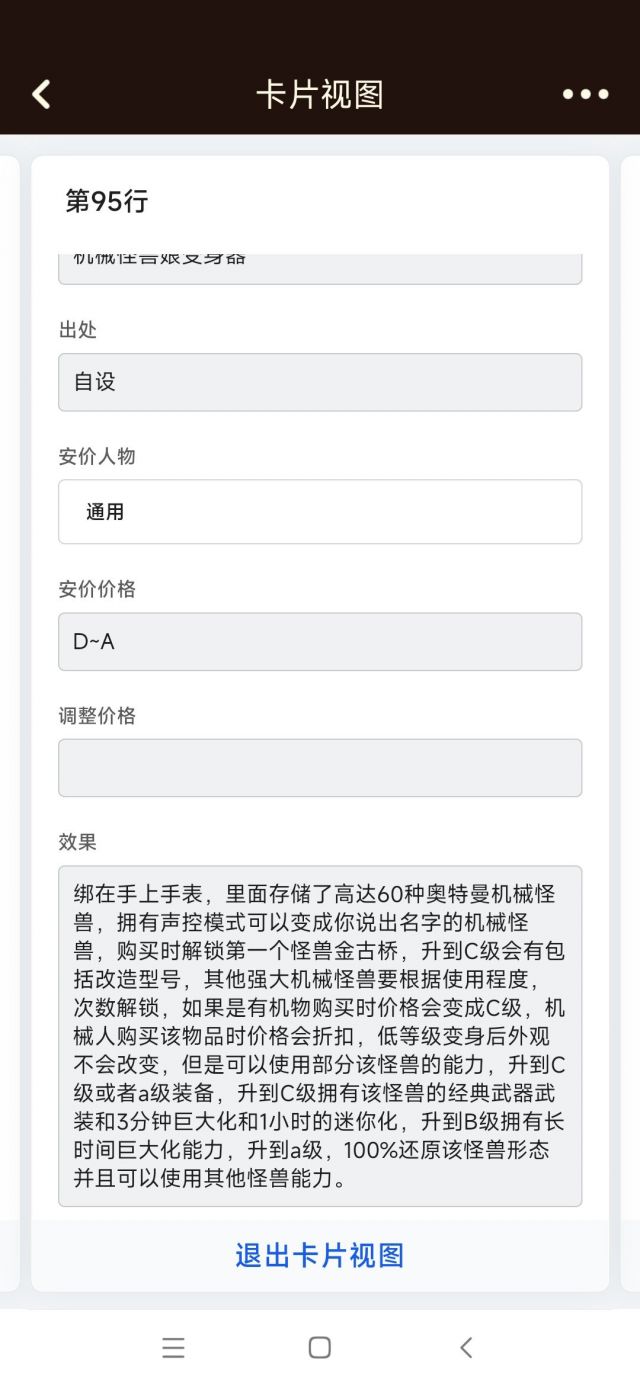Click 退出卡片视图 to exit card view
The height and width of the screenshot is (1386, 640).
click(320, 1255)
